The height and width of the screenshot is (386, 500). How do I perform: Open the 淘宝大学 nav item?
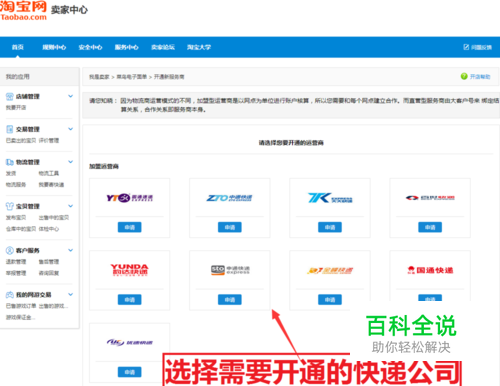tap(199, 47)
